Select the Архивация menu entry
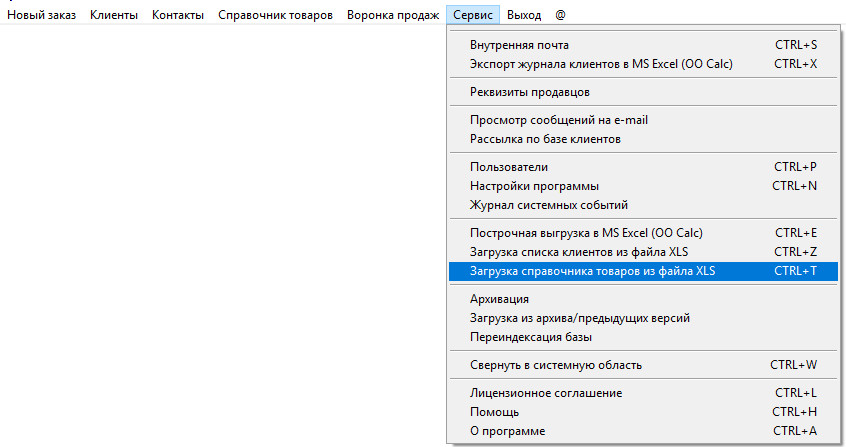This screenshot has height=447, width=846. coord(499,299)
